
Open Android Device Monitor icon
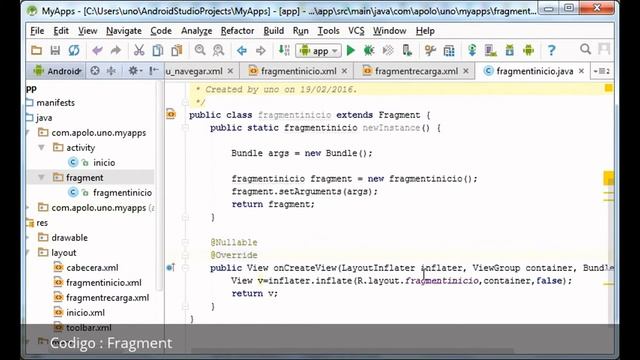(529, 50)
